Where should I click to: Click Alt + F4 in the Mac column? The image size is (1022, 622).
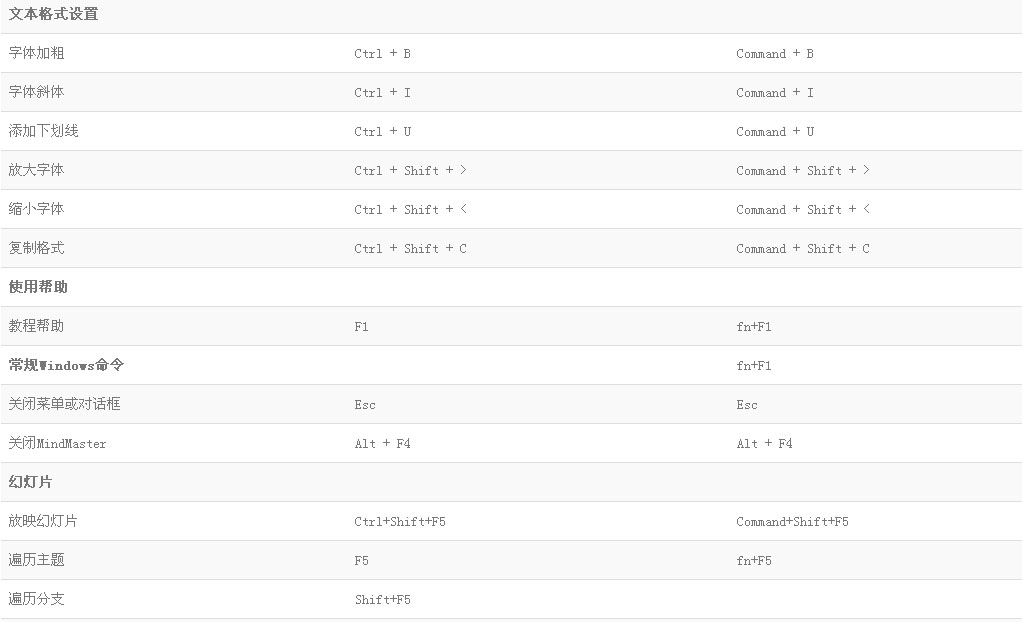click(765, 443)
